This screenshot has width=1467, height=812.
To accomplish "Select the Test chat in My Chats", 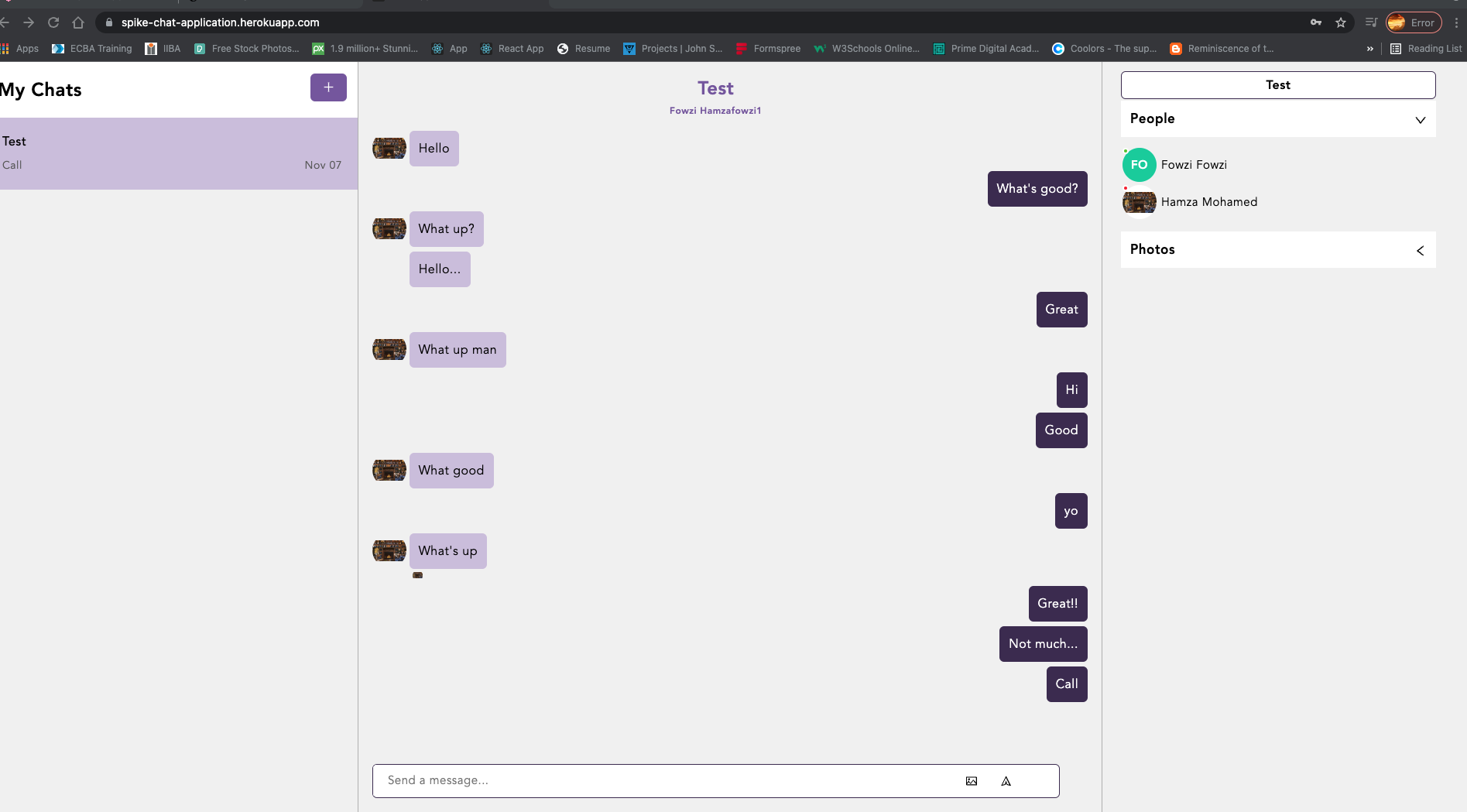I will (x=179, y=153).
